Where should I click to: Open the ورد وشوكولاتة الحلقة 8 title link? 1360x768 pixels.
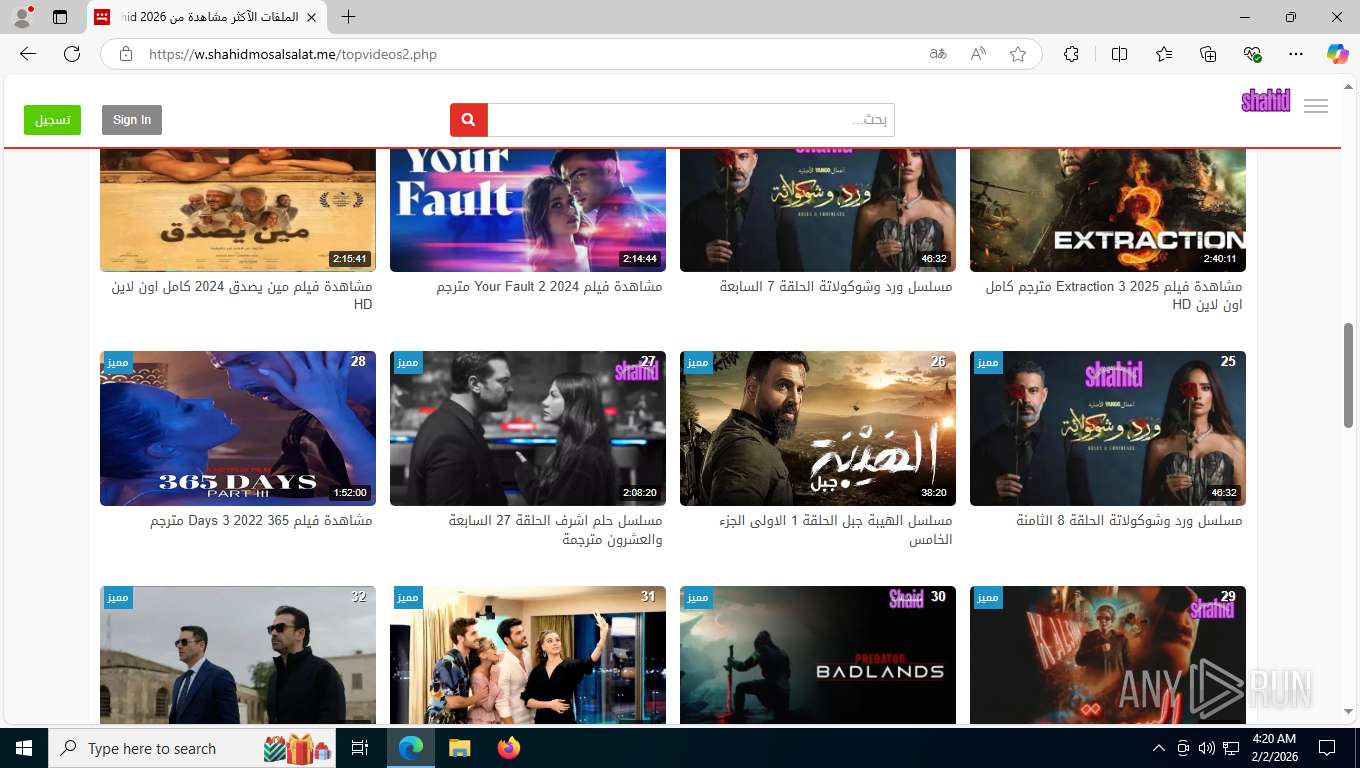tap(1129, 520)
